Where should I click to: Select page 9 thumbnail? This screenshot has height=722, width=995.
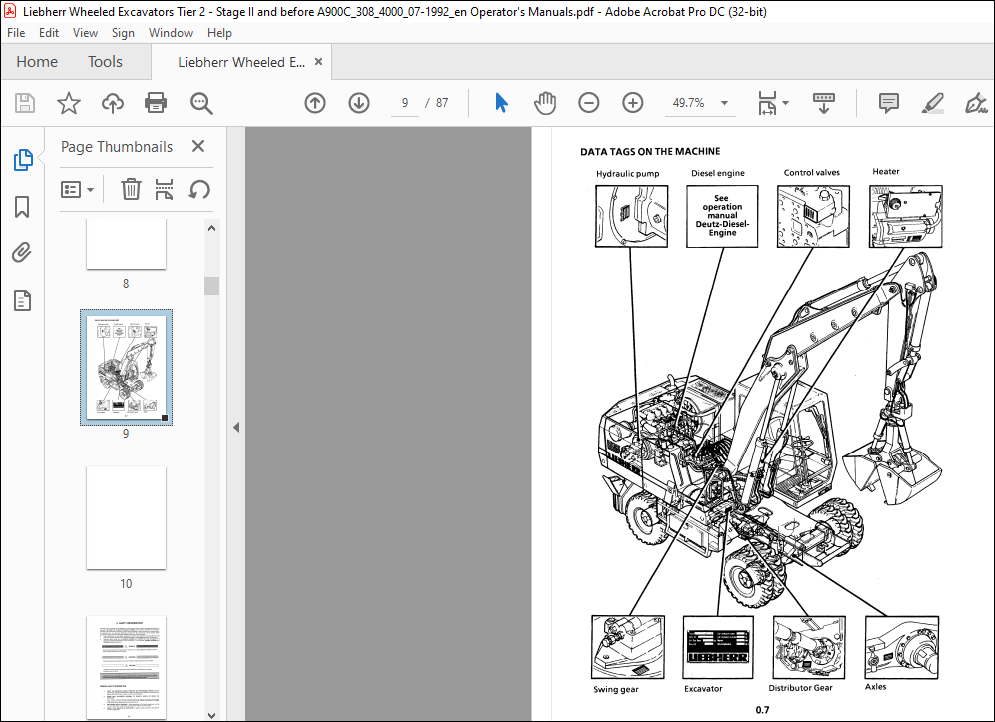point(126,367)
